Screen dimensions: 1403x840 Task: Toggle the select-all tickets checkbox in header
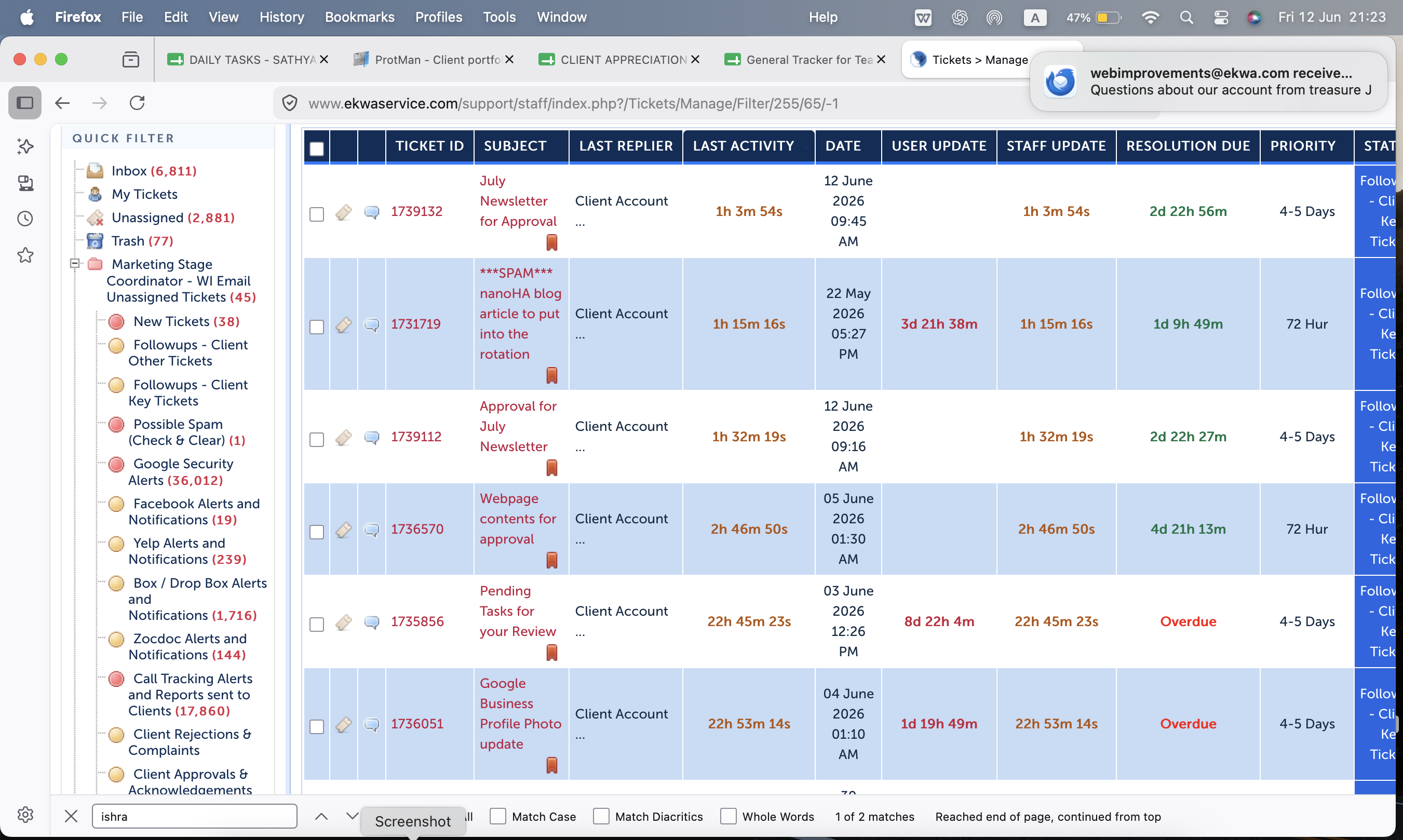tap(317, 149)
